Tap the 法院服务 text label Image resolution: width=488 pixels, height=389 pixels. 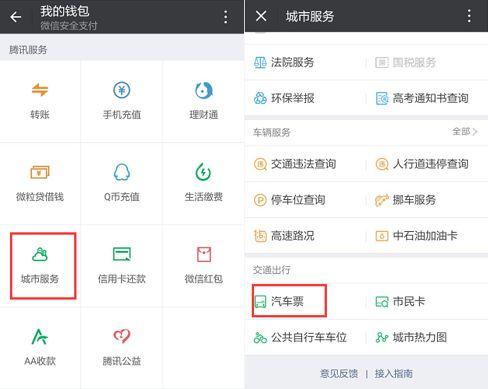[x=293, y=62]
